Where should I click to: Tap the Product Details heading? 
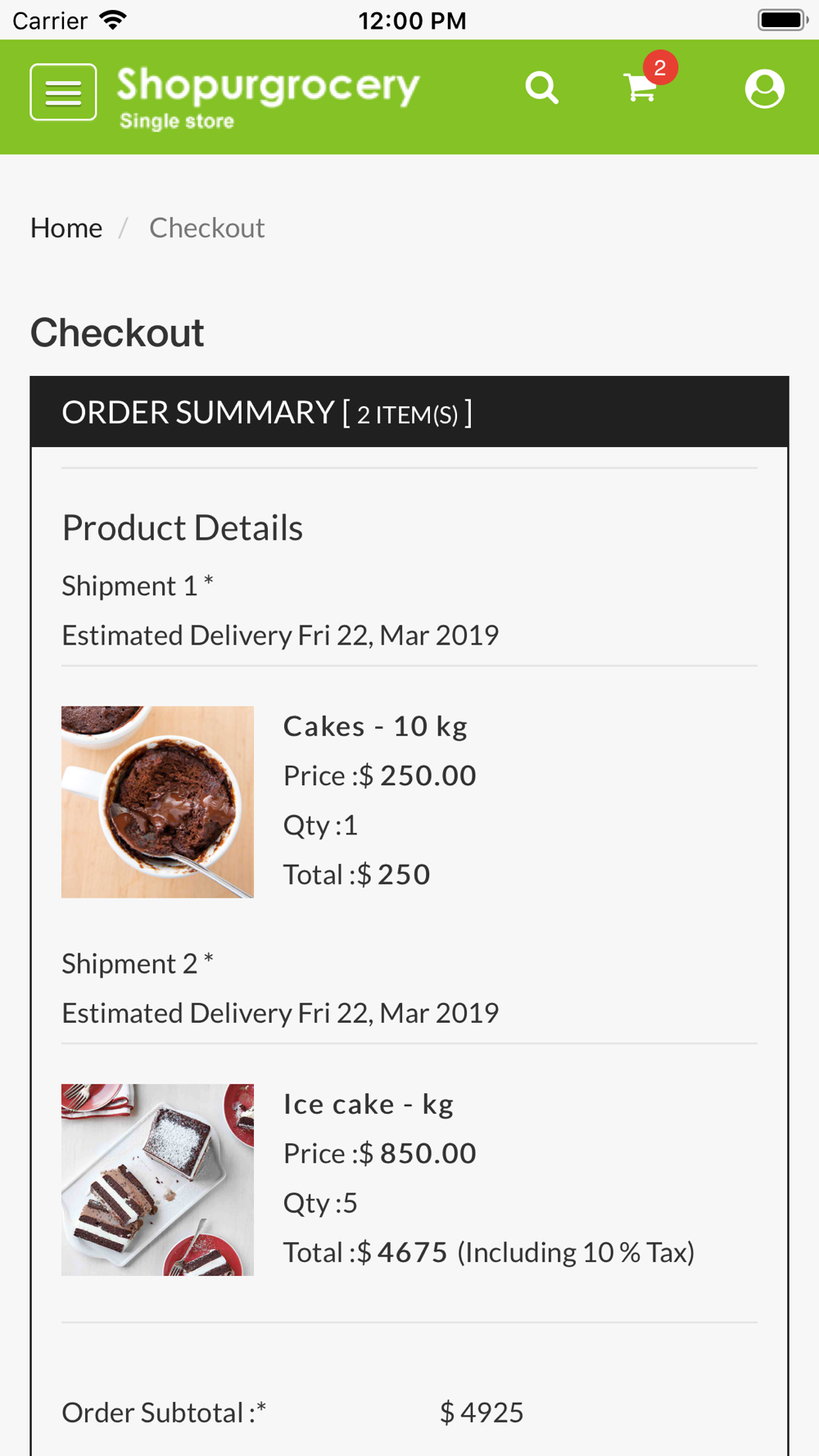[x=183, y=528]
